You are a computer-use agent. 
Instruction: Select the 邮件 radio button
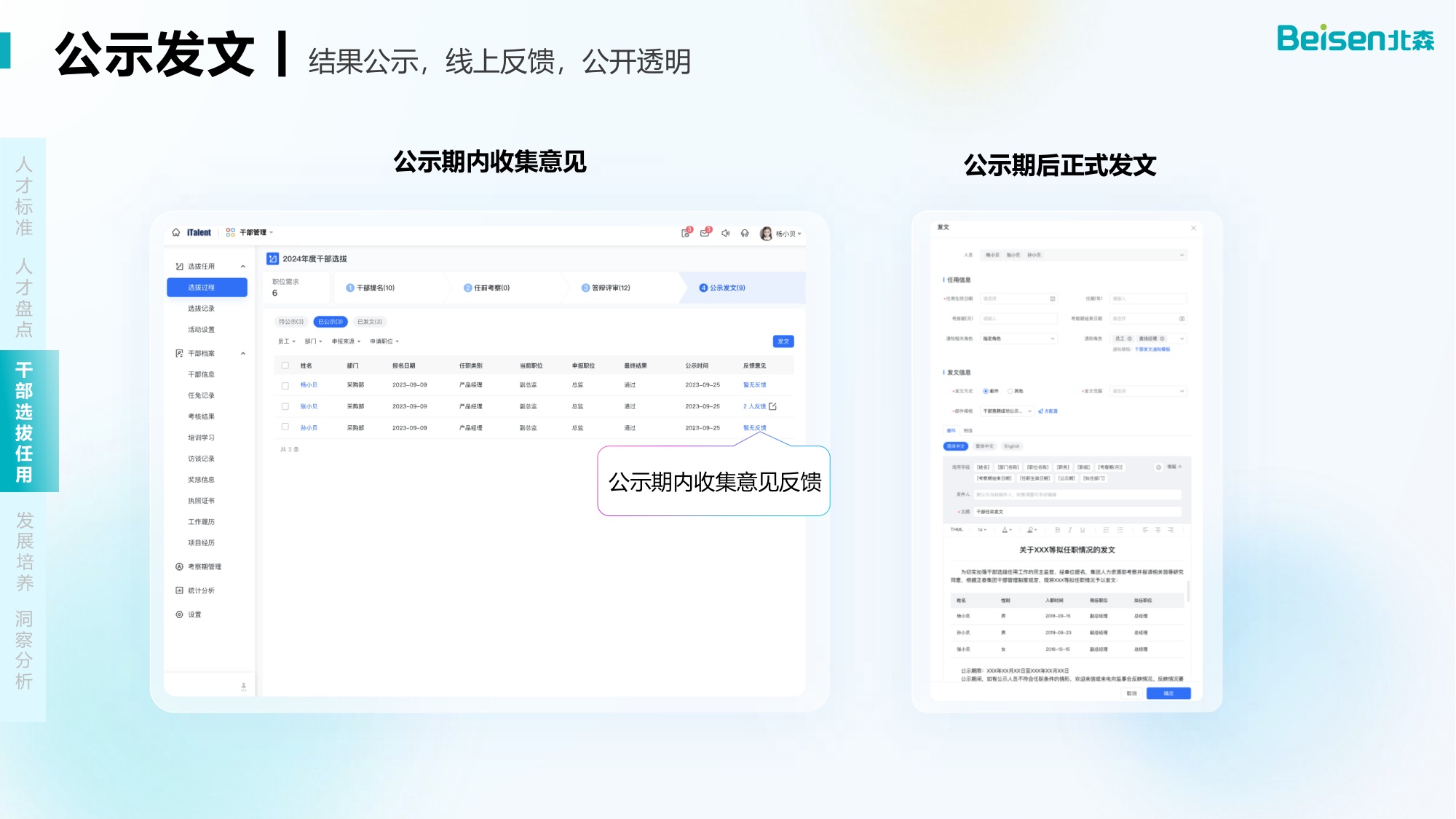986,391
